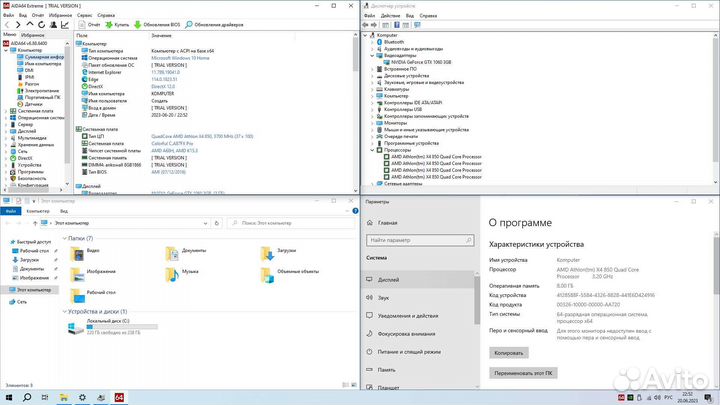Click Купить buy button in AIDA64
The image size is (720, 405).
(x=118, y=24)
